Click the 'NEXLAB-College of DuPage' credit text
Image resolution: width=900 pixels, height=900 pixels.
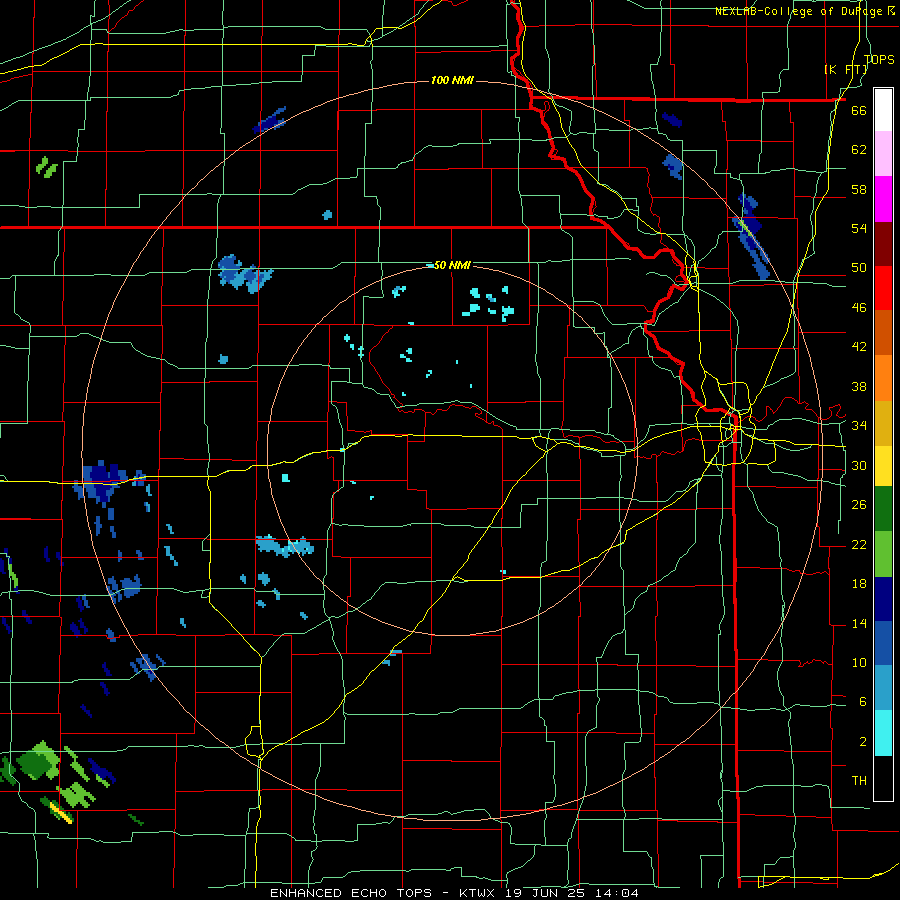(798, 11)
